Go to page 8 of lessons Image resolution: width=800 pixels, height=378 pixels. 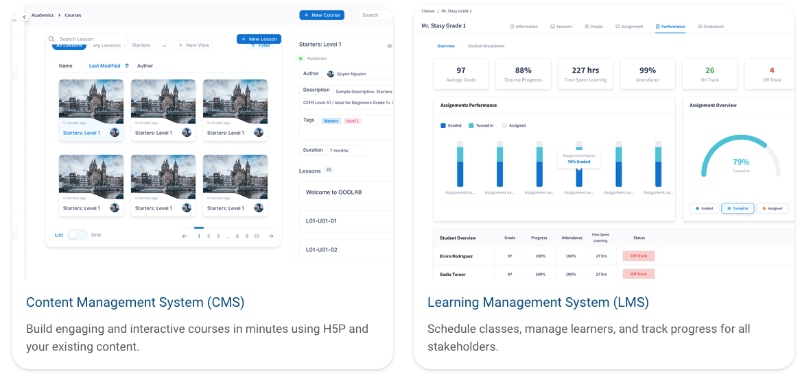coord(237,236)
